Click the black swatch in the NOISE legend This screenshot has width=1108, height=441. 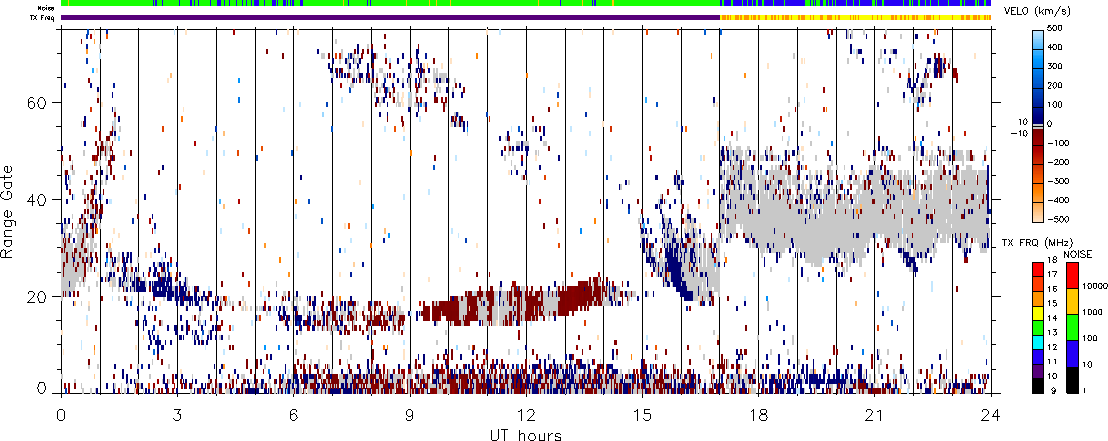[1073, 380]
